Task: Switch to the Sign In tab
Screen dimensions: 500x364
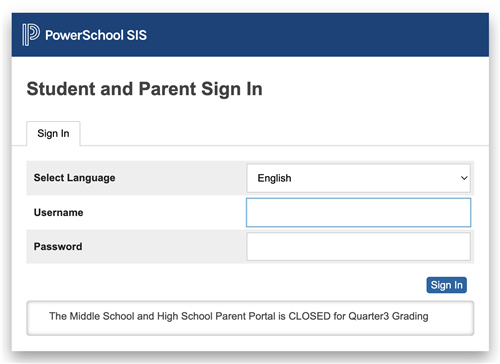Action: [x=53, y=133]
